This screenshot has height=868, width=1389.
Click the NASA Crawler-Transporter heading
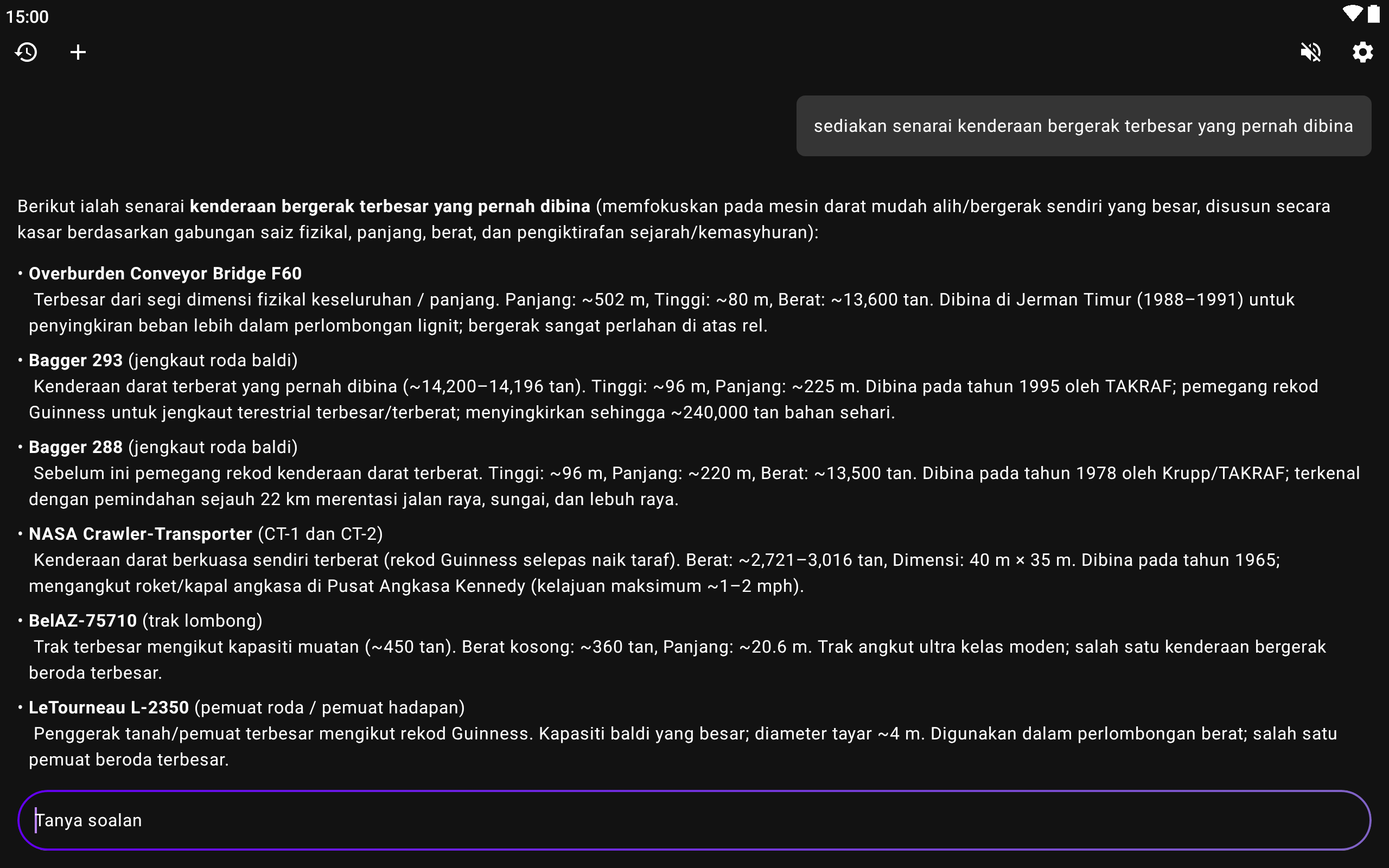pos(141,534)
